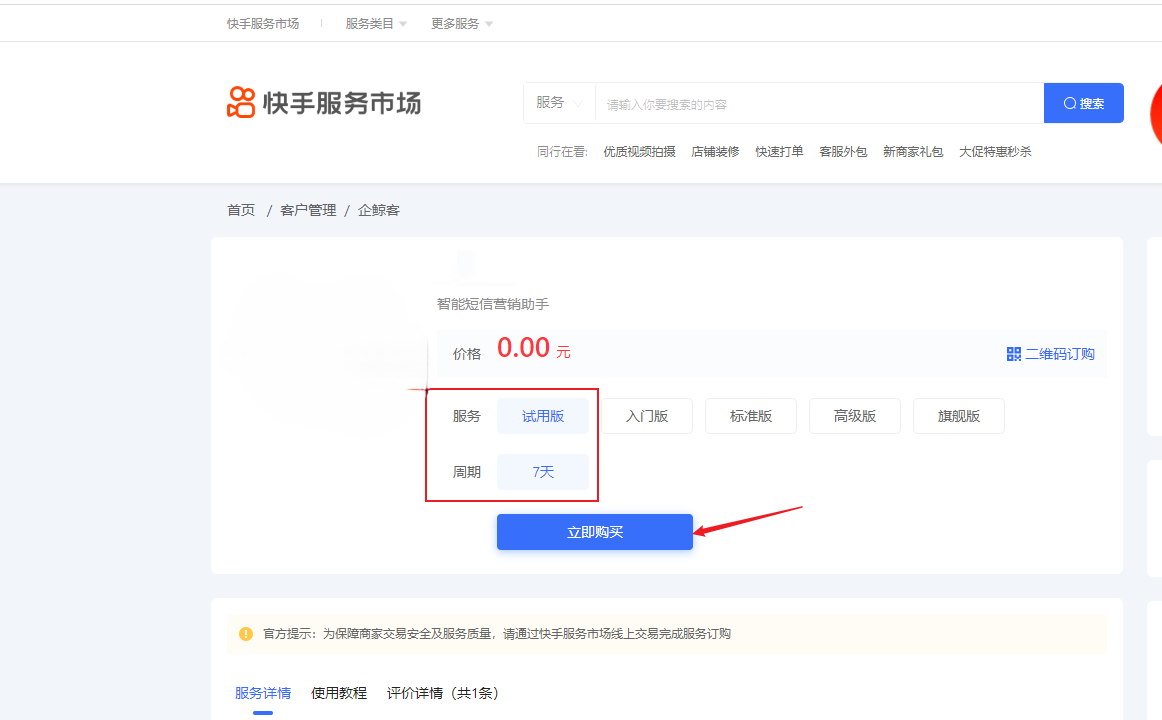Go to 首页 in the breadcrumb
This screenshot has height=720, width=1162.
pos(241,210)
